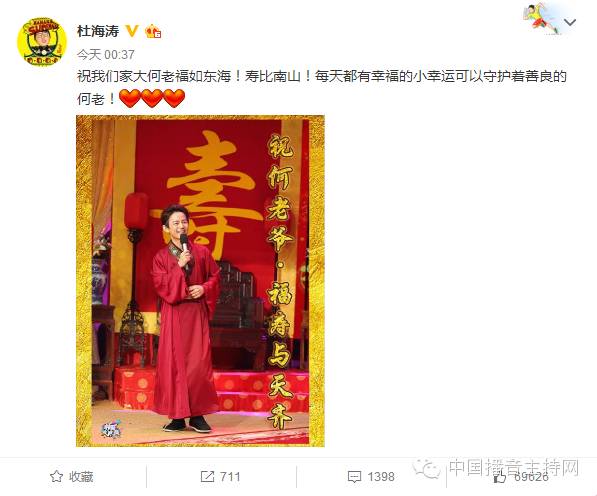The image size is (597, 496).
Task: Repost this post with 711 shares
Action: [220, 477]
